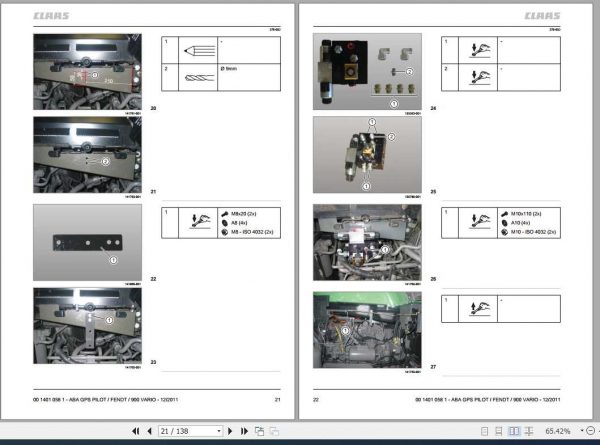Click the install symbol beside figure 26
600x445 pixels.
coord(478,223)
